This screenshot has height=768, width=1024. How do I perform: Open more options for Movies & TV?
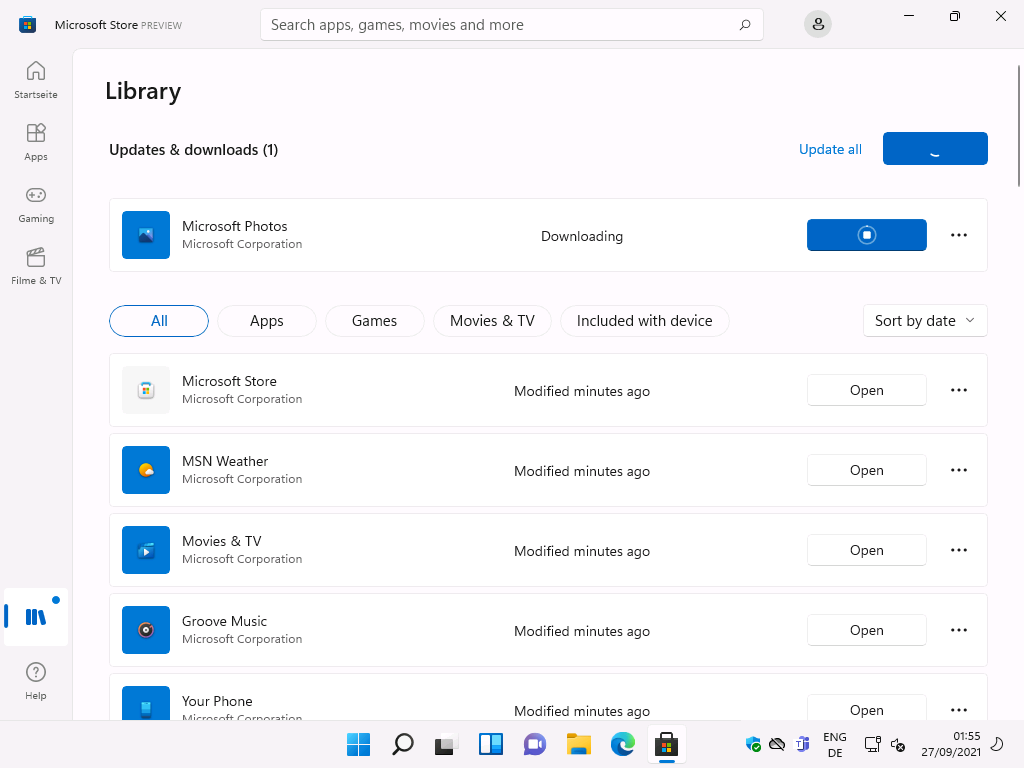click(959, 550)
